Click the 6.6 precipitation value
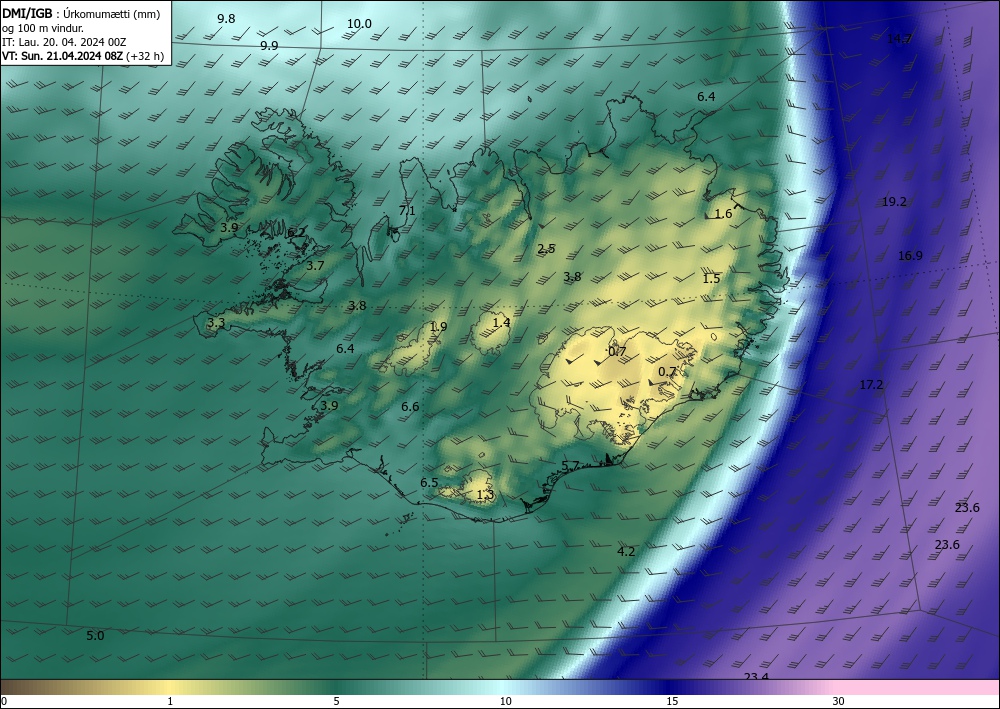1000x709 pixels. (x=410, y=407)
